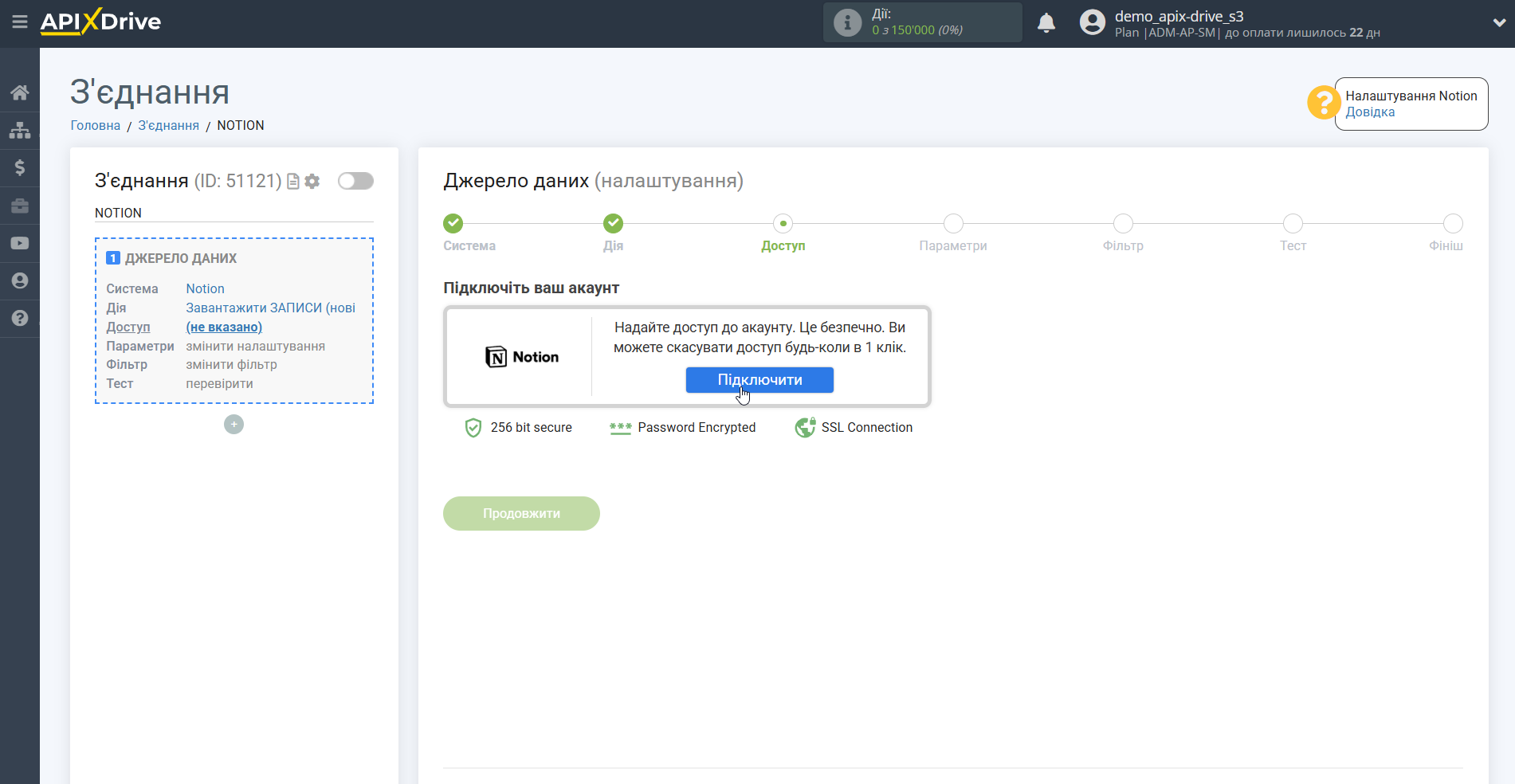Toggle the connection on/off switch
The width and height of the screenshot is (1515, 784).
355,181
